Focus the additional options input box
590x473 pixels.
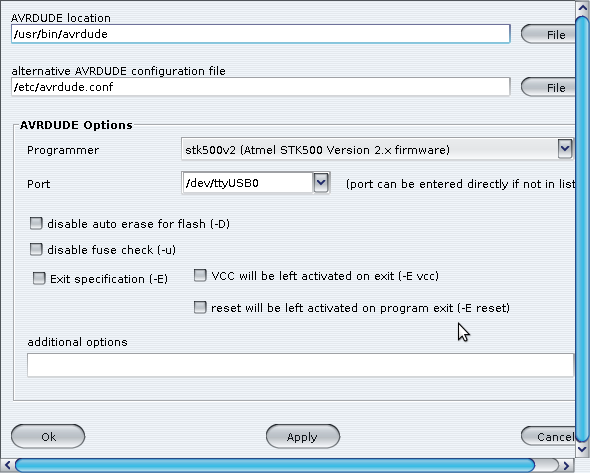pos(300,365)
